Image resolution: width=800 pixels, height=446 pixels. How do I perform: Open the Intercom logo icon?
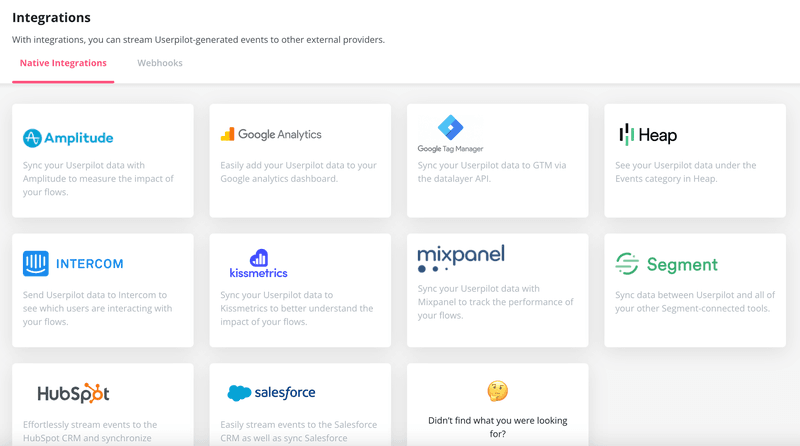coord(36,263)
